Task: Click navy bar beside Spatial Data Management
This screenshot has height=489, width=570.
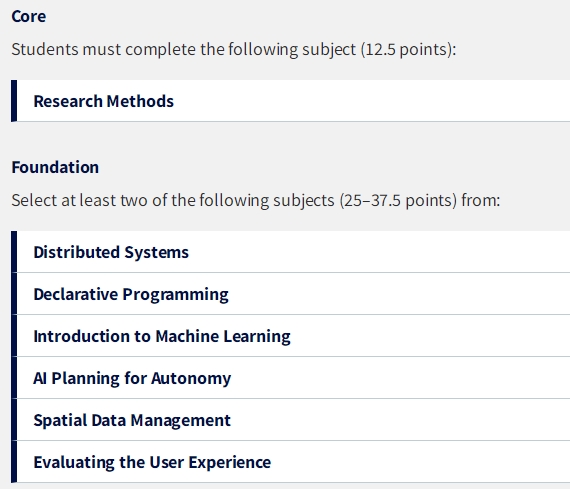Action: click(14, 420)
